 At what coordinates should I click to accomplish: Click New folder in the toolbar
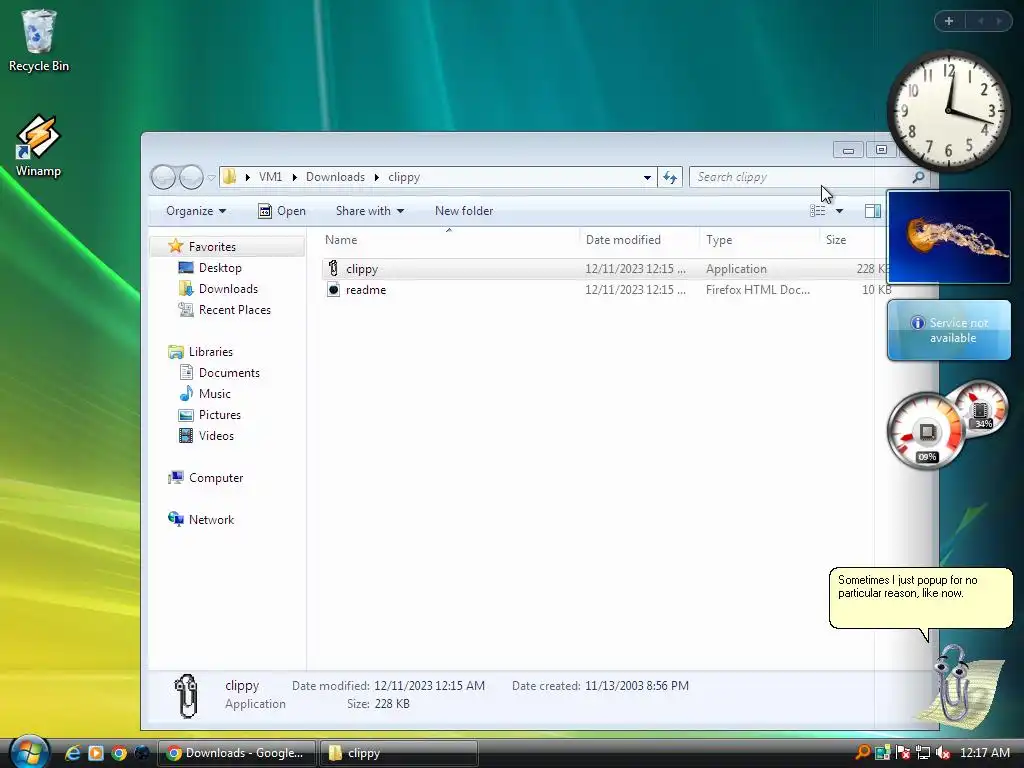coord(464,211)
